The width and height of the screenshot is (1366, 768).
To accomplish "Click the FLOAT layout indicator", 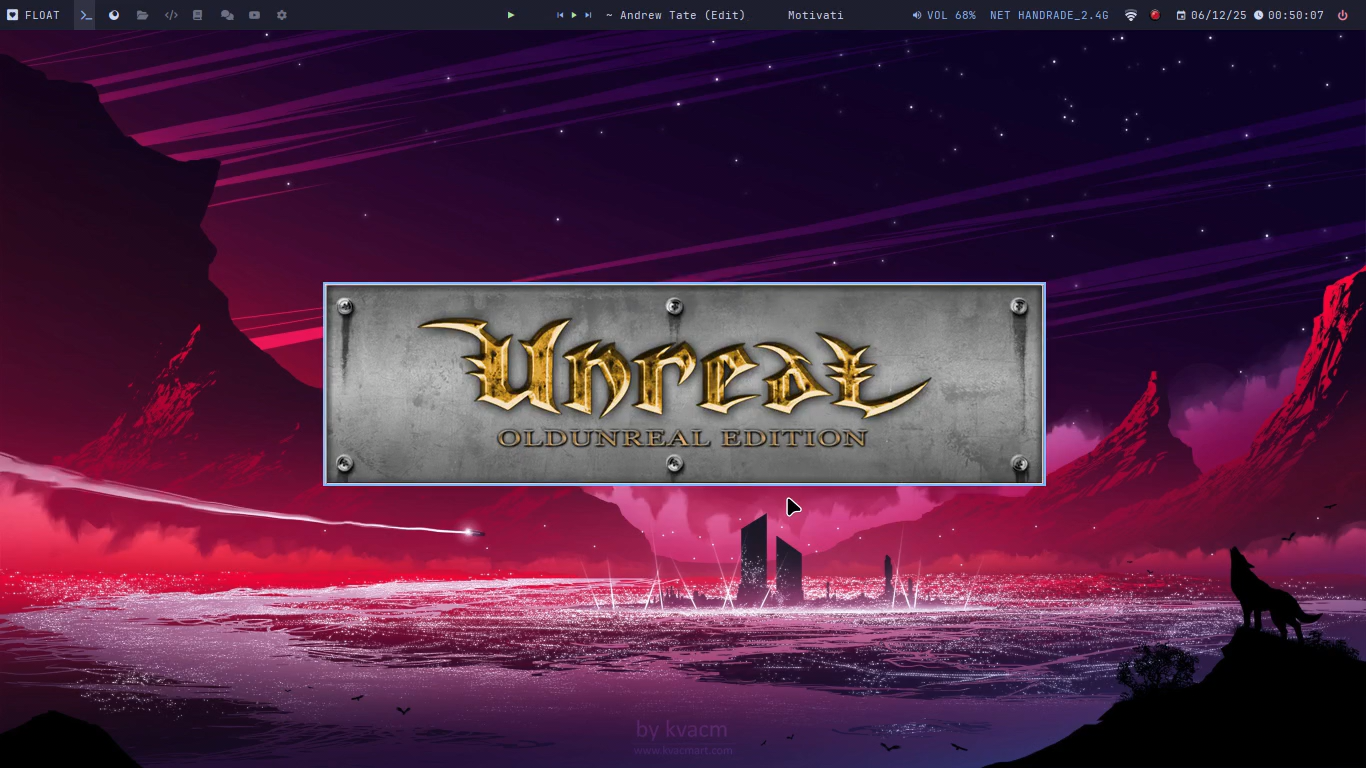I will pyautogui.click(x=34, y=15).
